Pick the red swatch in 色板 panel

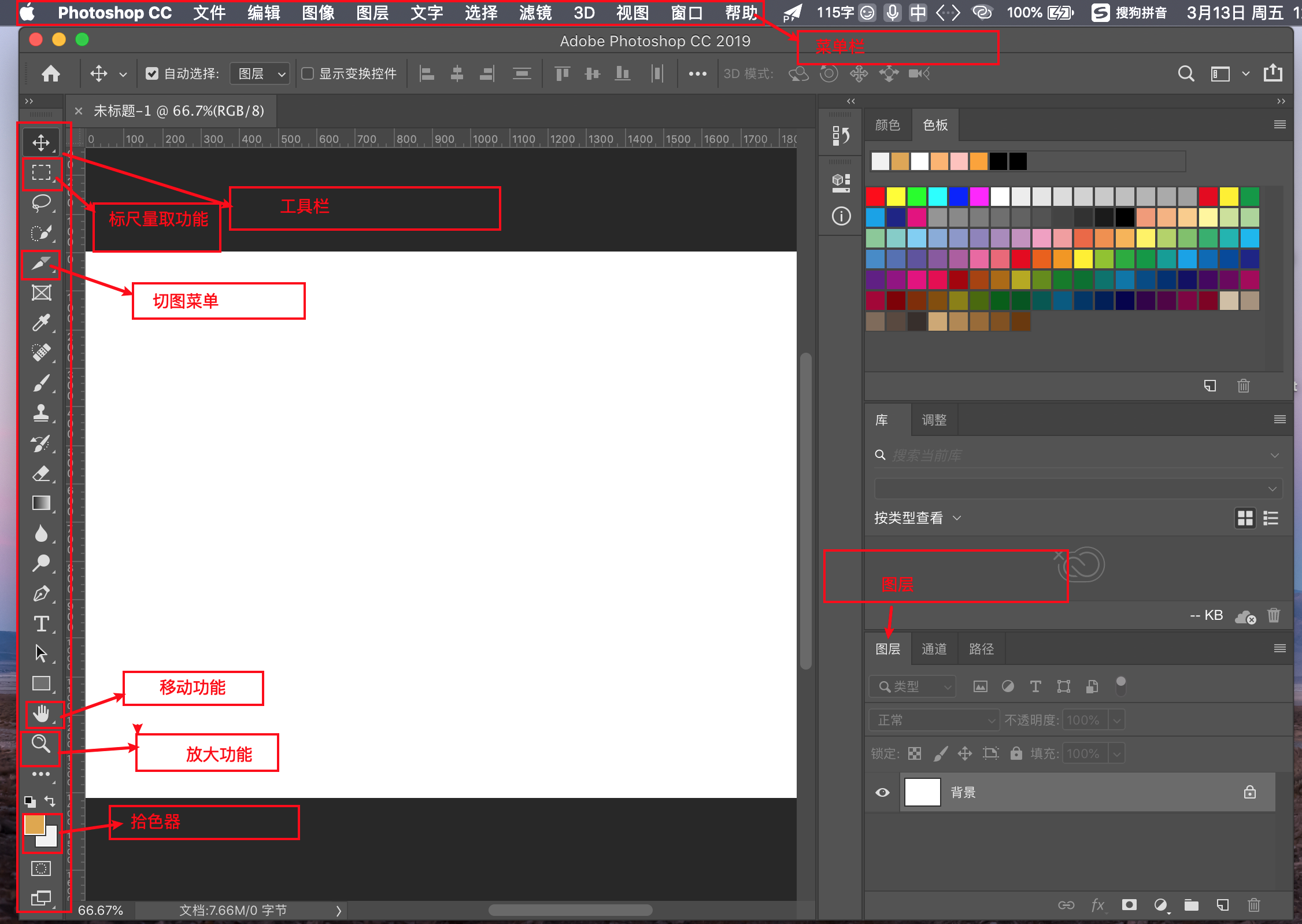point(875,197)
